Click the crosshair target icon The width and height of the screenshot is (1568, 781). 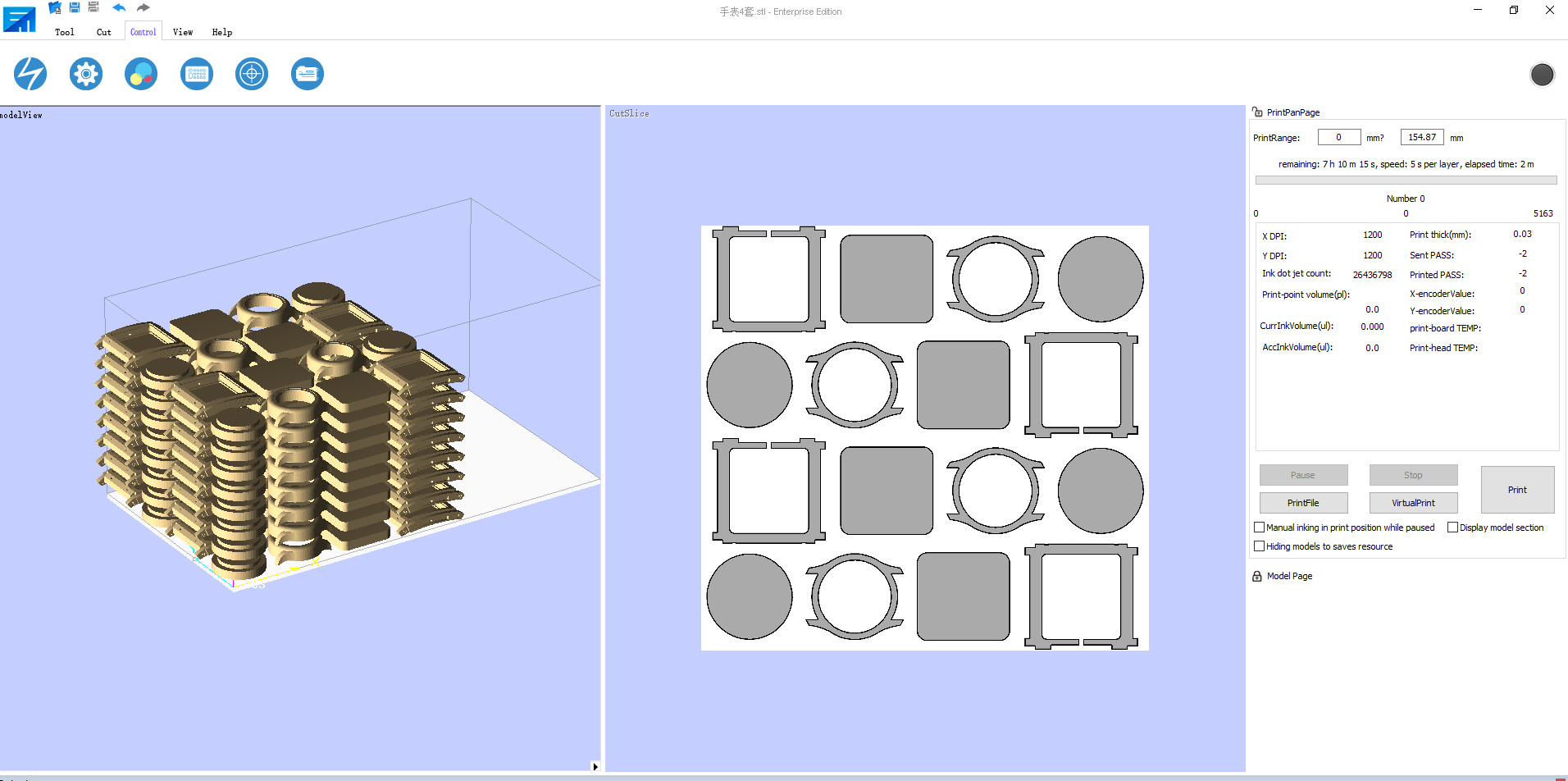click(252, 74)
